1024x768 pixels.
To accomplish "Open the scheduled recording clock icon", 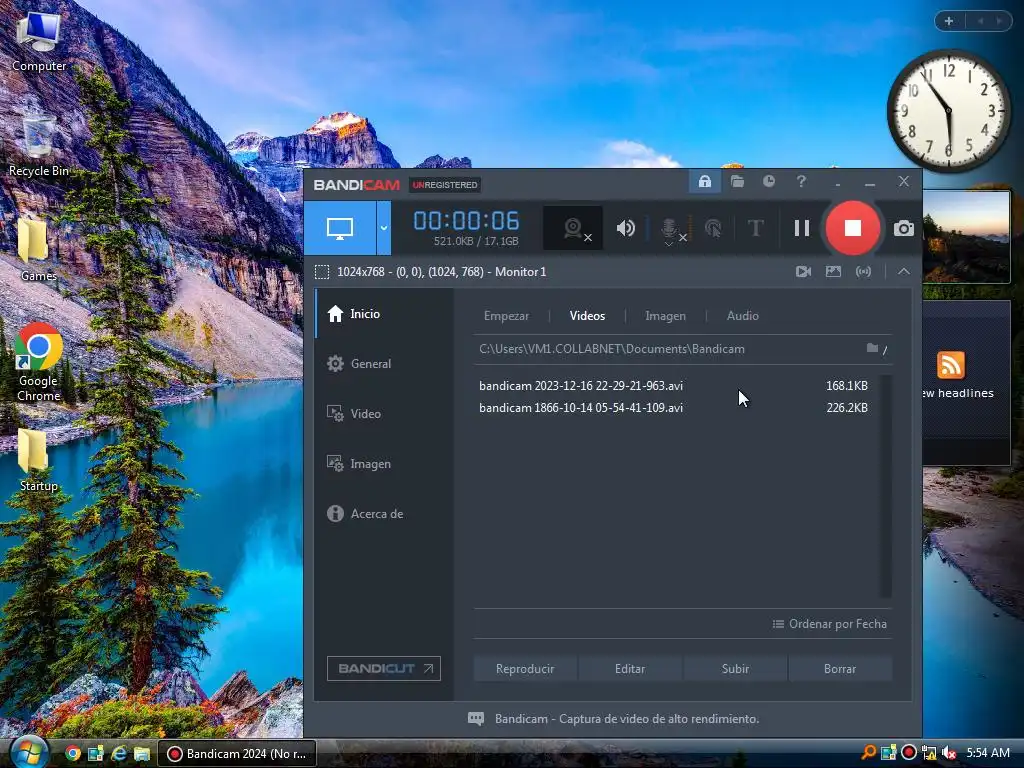I will 769,182.
